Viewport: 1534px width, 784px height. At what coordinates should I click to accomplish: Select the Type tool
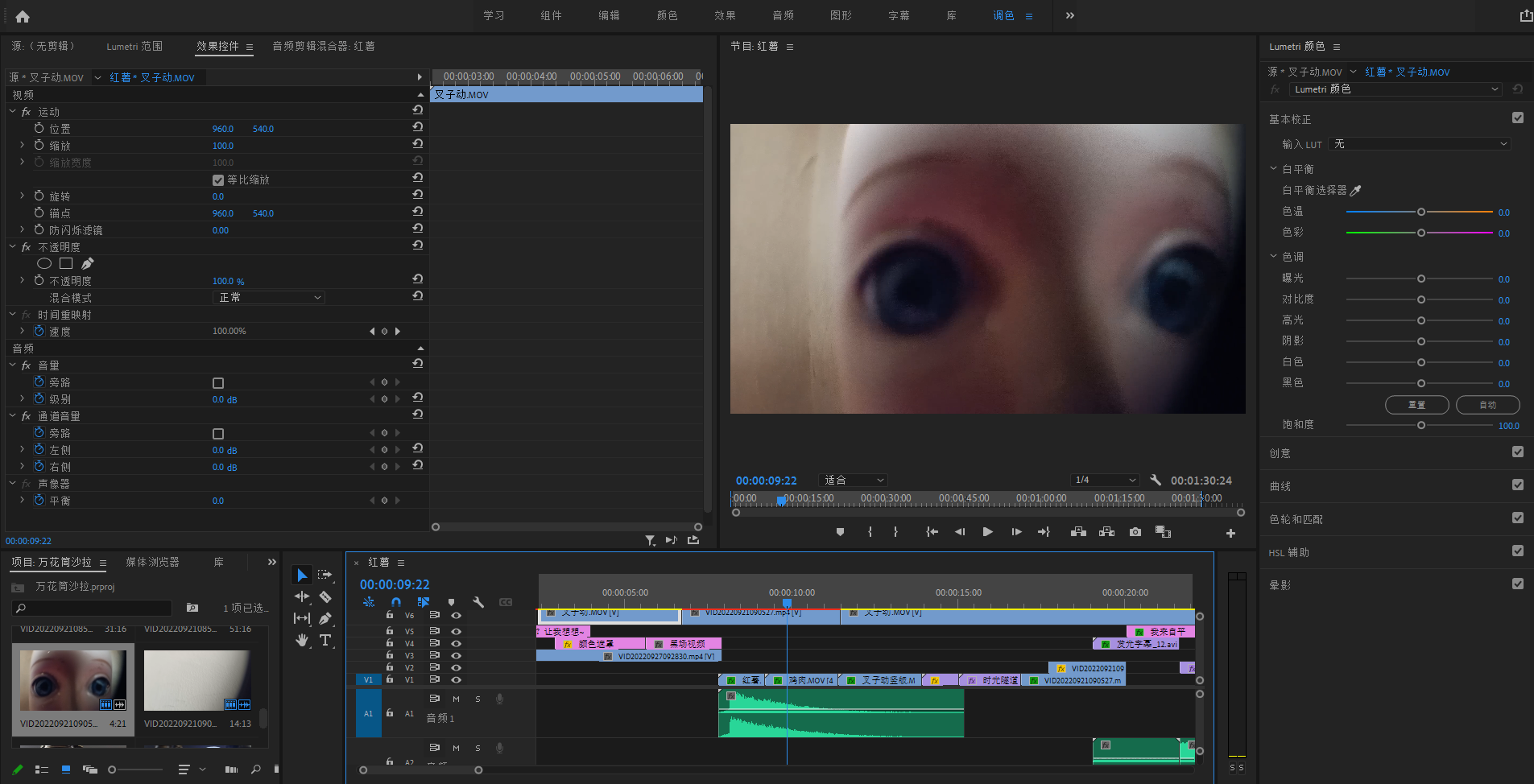tap(325, 640)
